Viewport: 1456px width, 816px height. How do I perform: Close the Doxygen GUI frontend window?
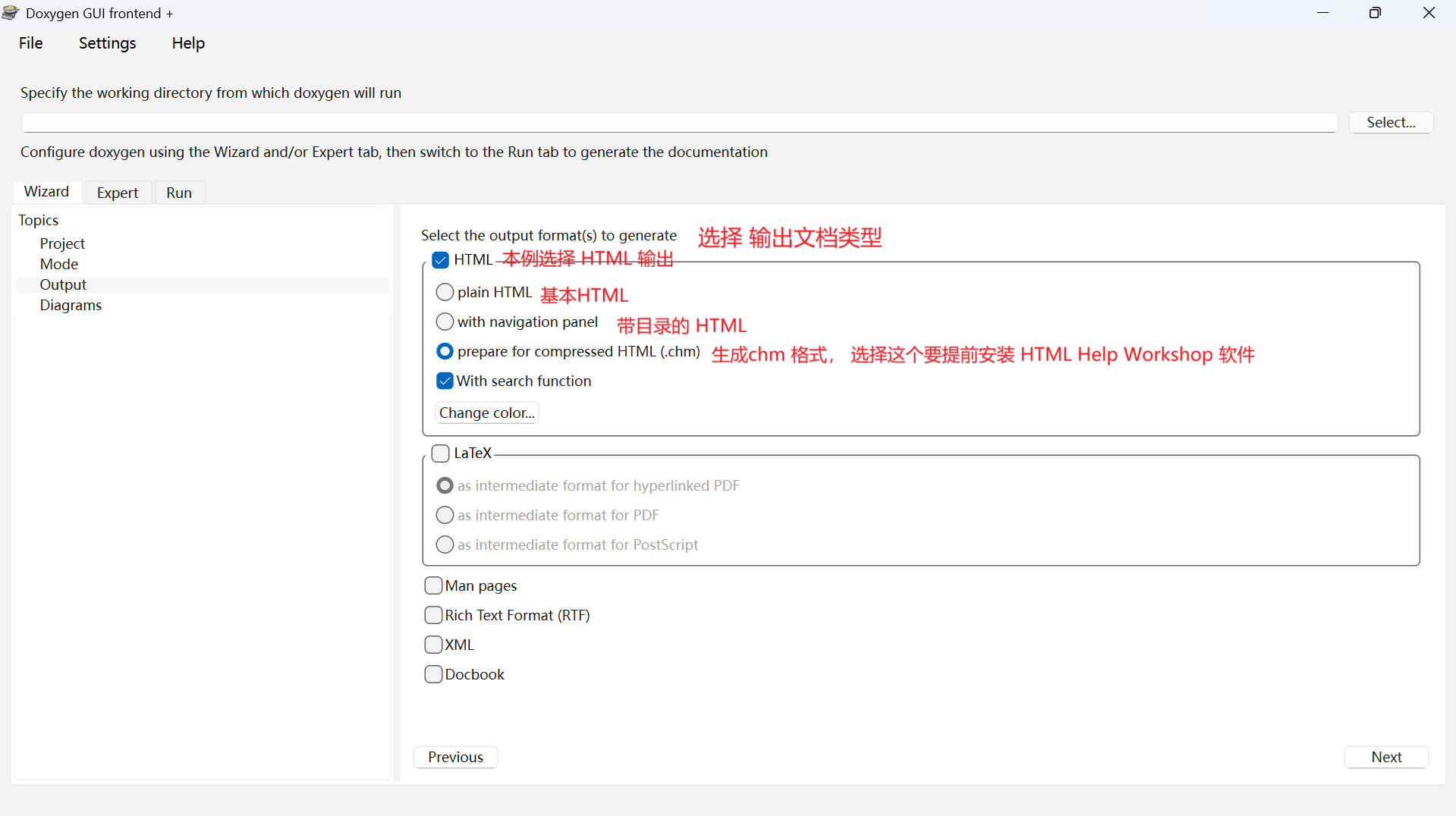tap(1429, 13)
